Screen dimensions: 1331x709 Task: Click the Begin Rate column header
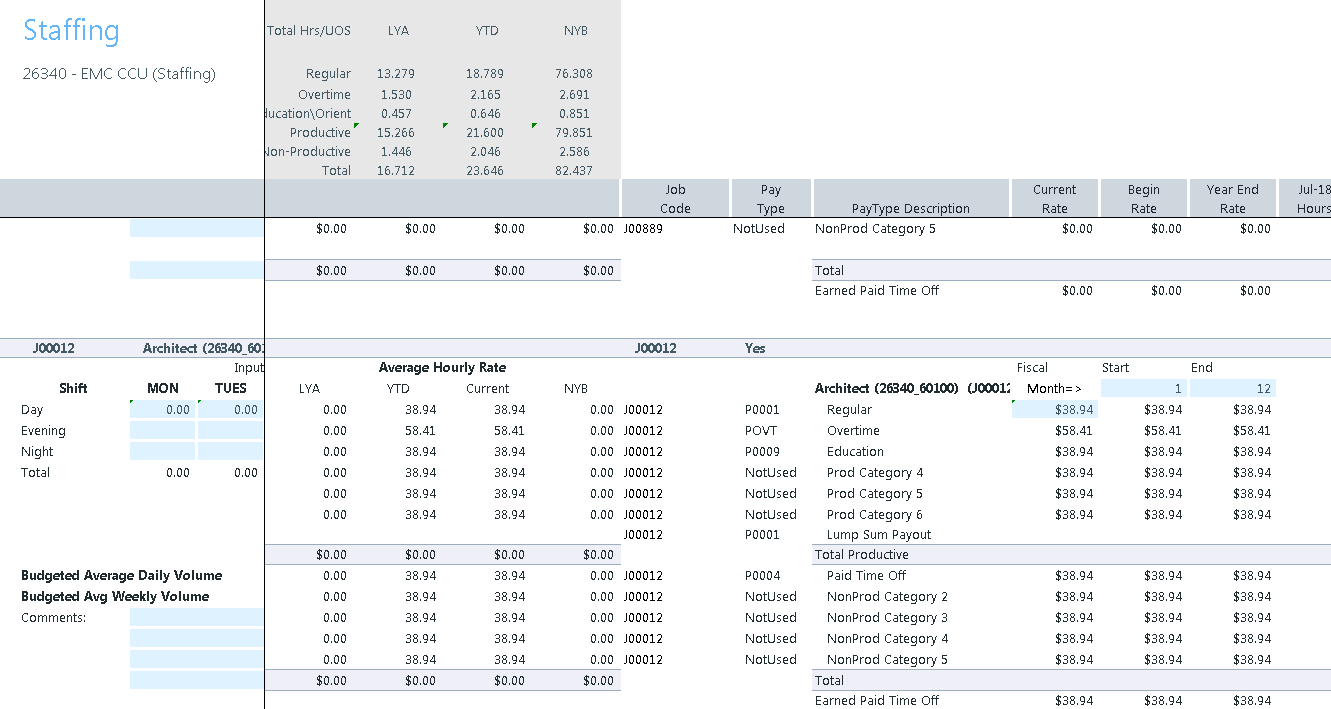pyautogui.click(x=1144, y=199)
